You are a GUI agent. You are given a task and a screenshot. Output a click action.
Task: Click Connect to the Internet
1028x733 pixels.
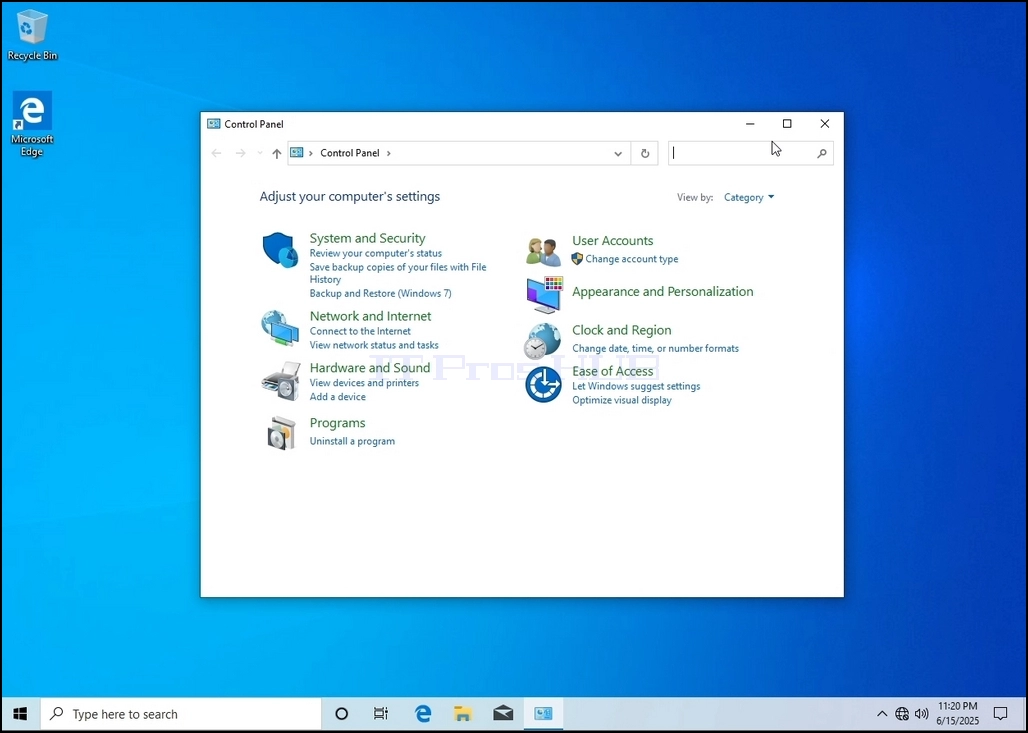click(x=360, y=331)
